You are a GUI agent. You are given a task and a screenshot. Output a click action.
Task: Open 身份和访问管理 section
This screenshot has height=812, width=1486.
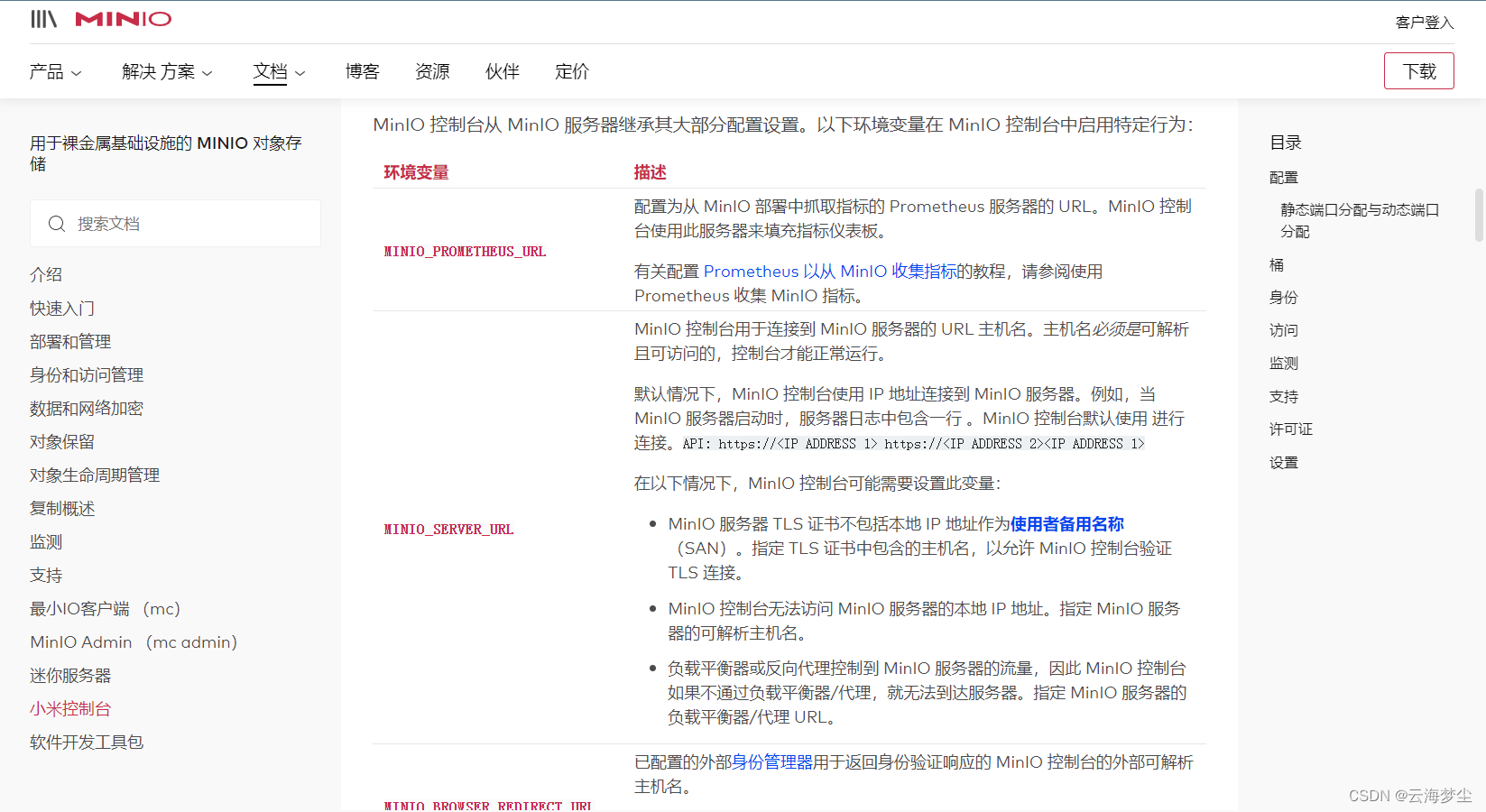click(87, 374)
